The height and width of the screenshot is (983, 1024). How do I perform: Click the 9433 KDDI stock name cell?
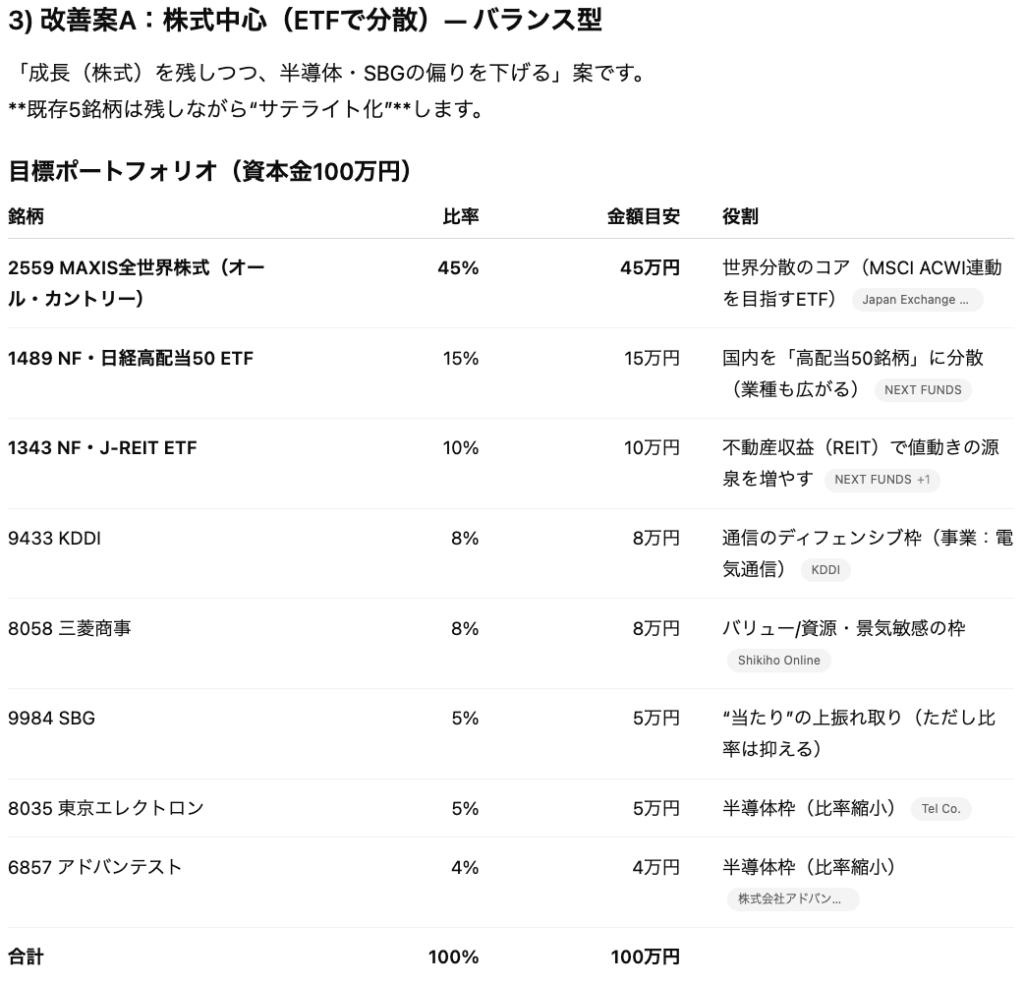(x=54, y=538)
